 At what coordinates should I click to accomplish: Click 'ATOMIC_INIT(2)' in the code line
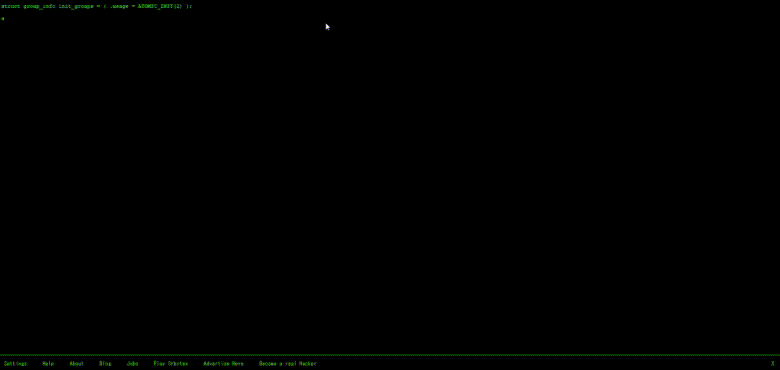tap(160, 6)
